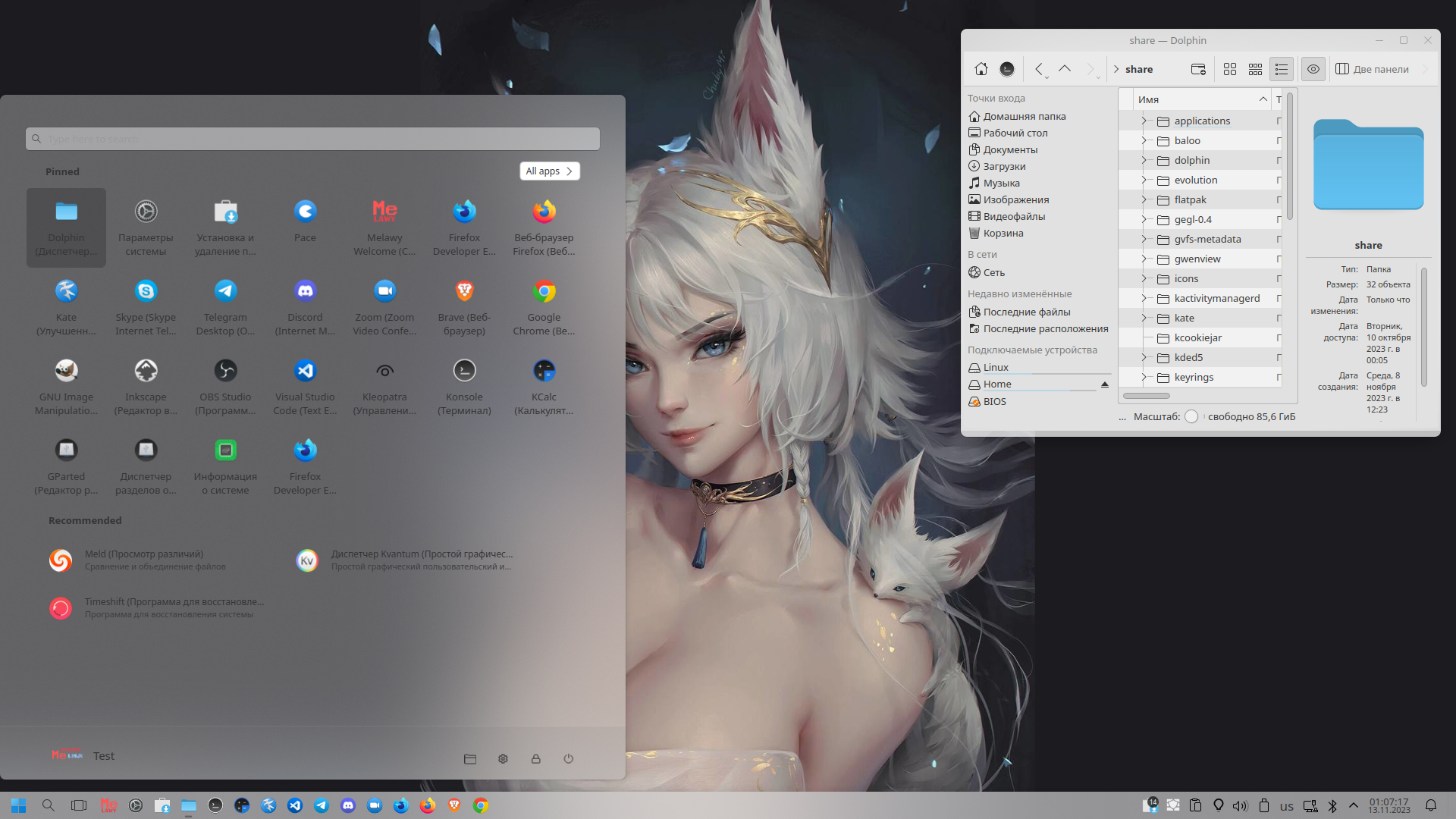Open back button history dropdown arrow
This screenshot has height=819, width=1456.
coord(1046,77)
